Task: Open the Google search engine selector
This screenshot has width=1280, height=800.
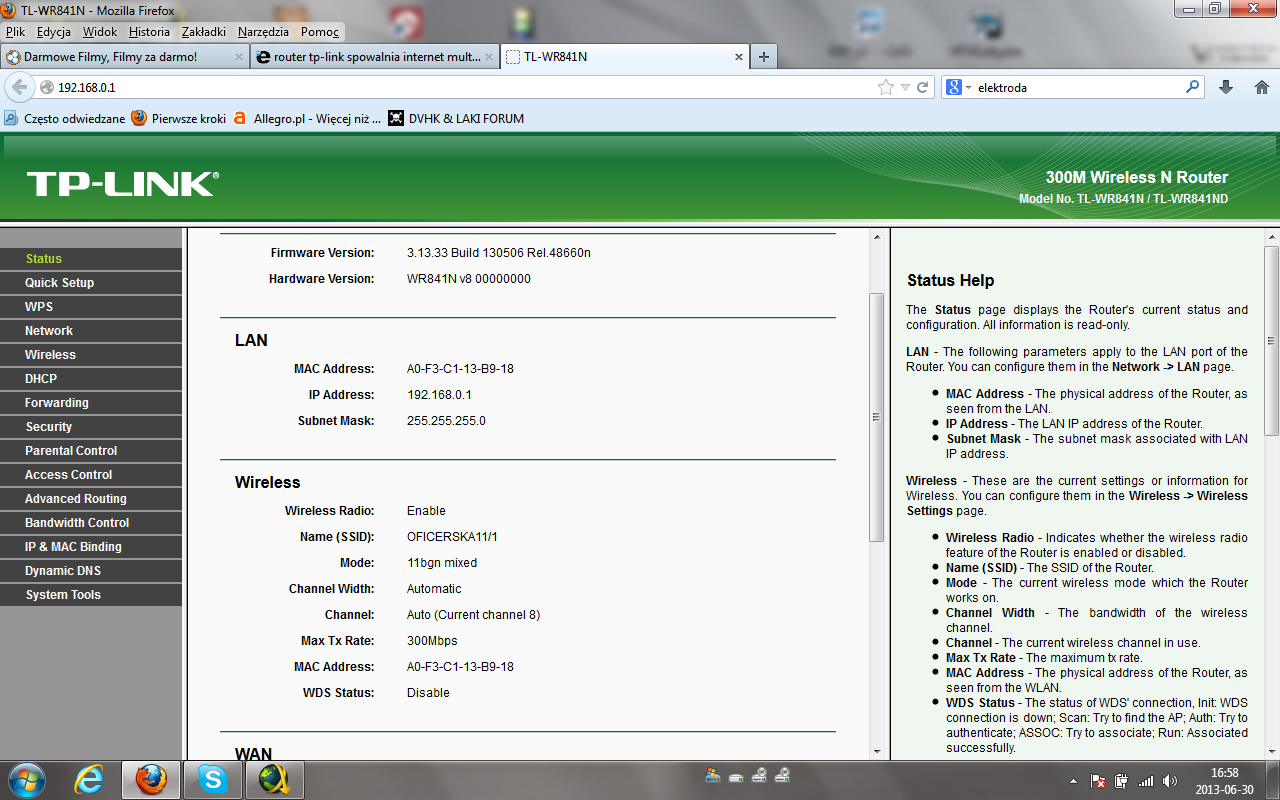Action: (x=959, y=87)
